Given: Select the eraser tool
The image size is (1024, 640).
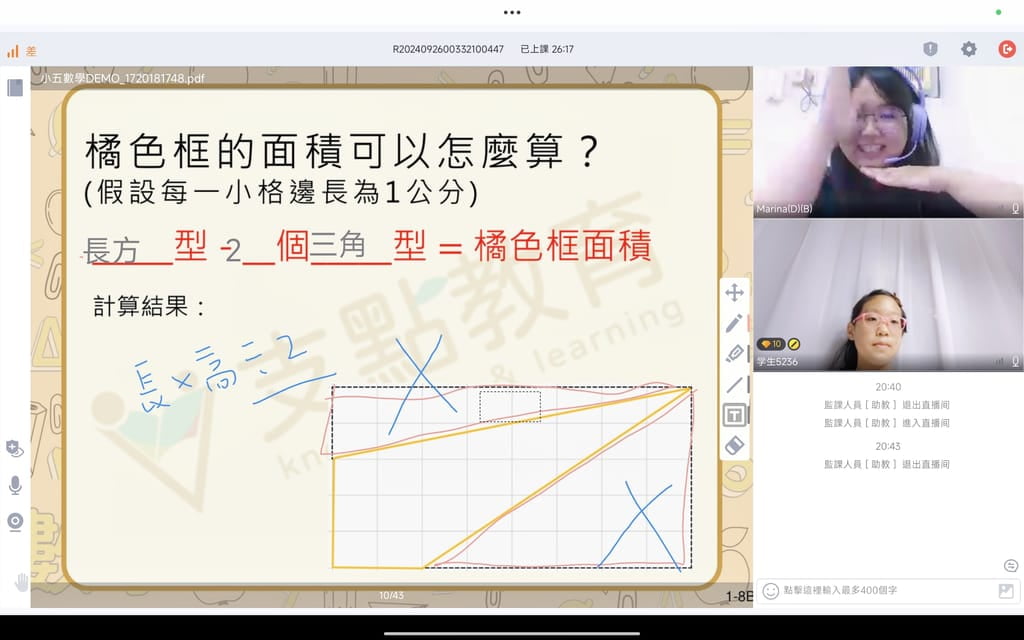Looking at the screenshot, I should point(735,445).
